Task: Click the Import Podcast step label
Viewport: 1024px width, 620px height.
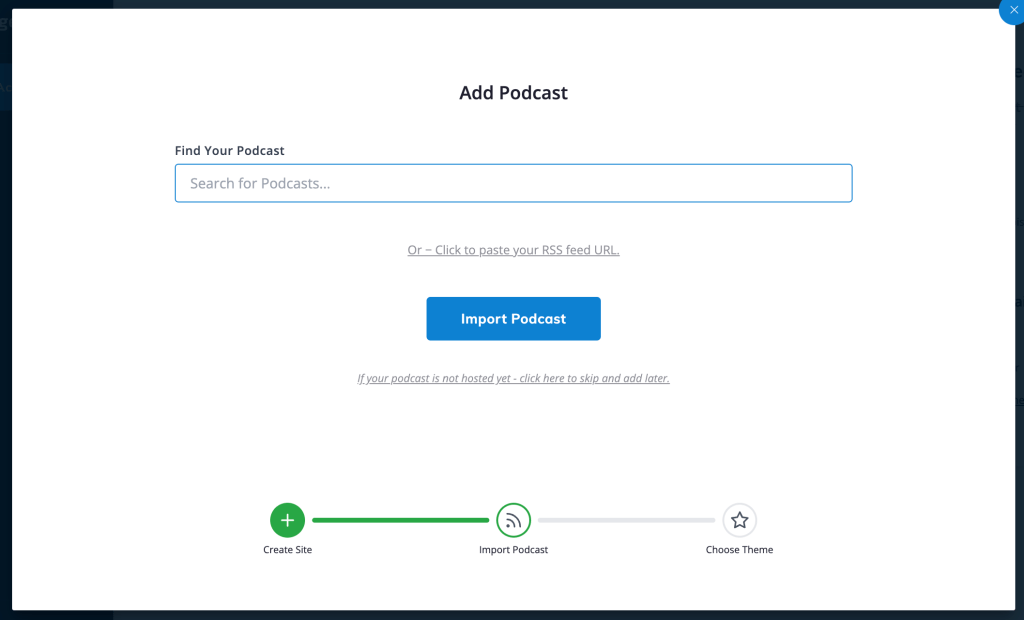Action: (513, 549)
